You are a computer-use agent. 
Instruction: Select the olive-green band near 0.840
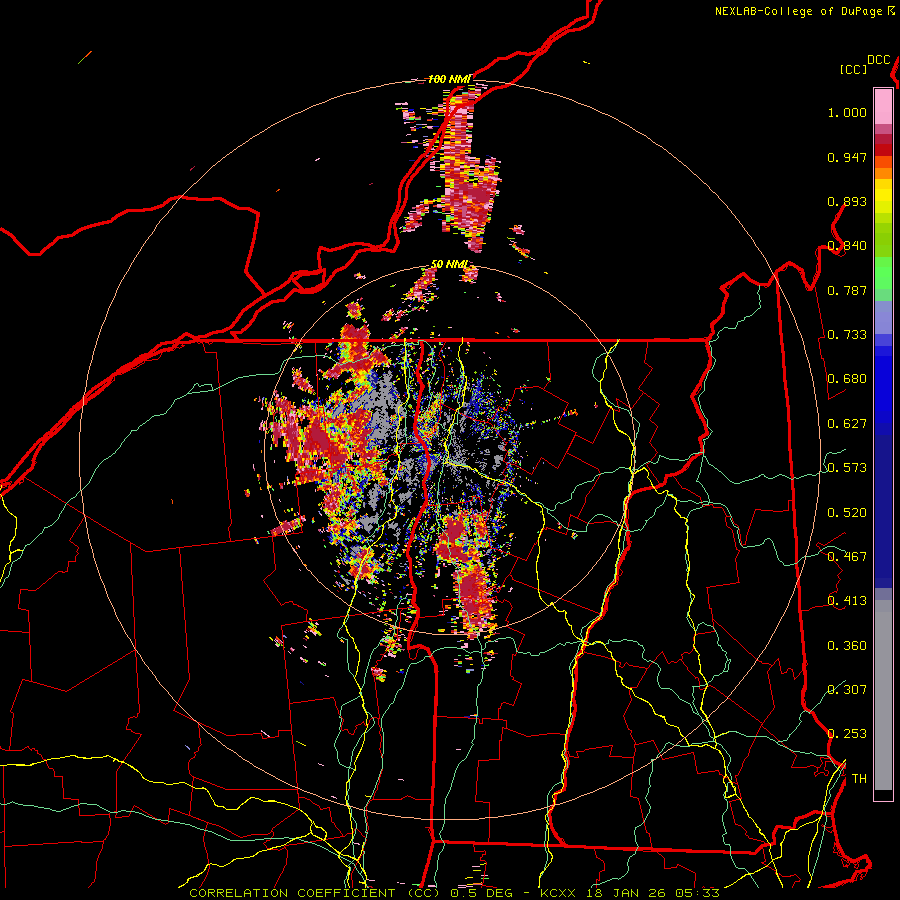pyautogui.click(x=883, y=239)
